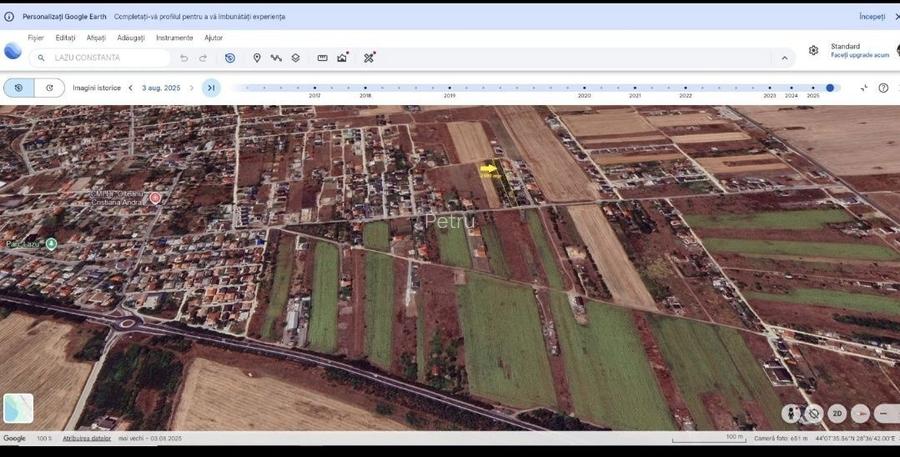
Task: Open the Fișier menu
Action: click(36, 37)
